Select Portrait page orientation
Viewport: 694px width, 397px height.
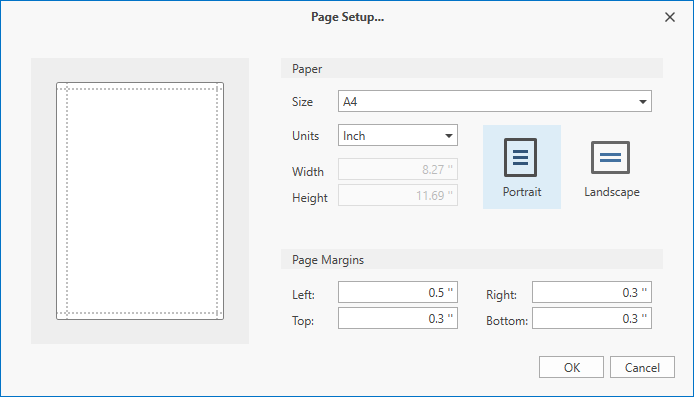pyautogui.click(x=521, y=167)
